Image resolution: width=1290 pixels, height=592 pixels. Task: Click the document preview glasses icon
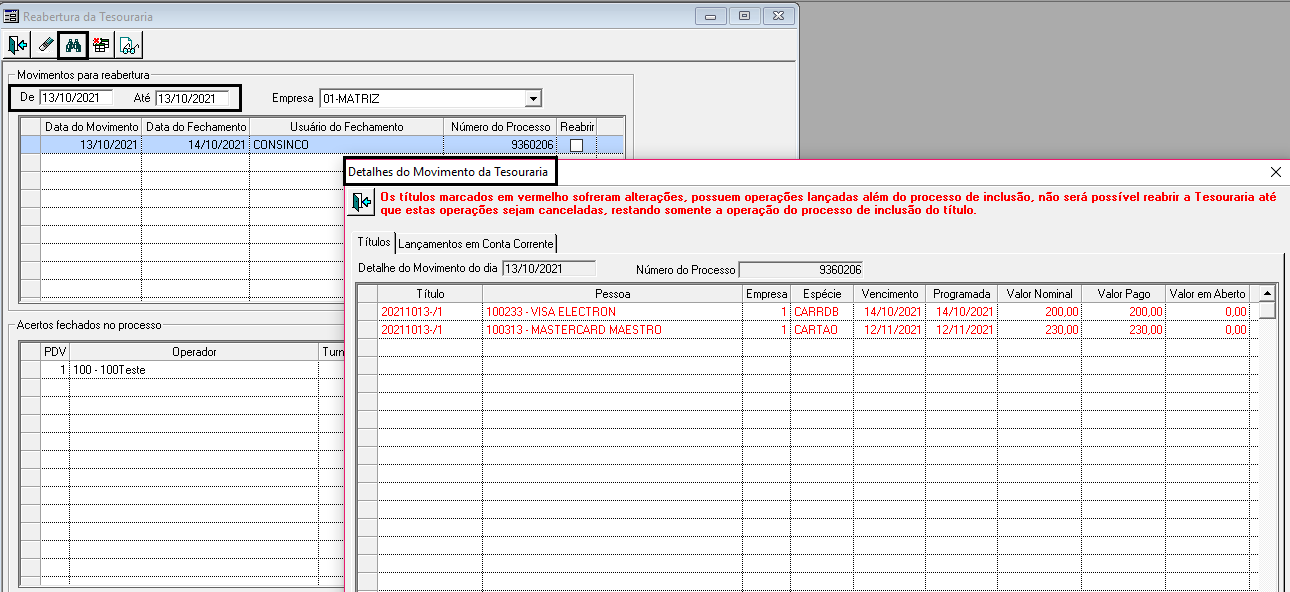(x=129, y=45)
